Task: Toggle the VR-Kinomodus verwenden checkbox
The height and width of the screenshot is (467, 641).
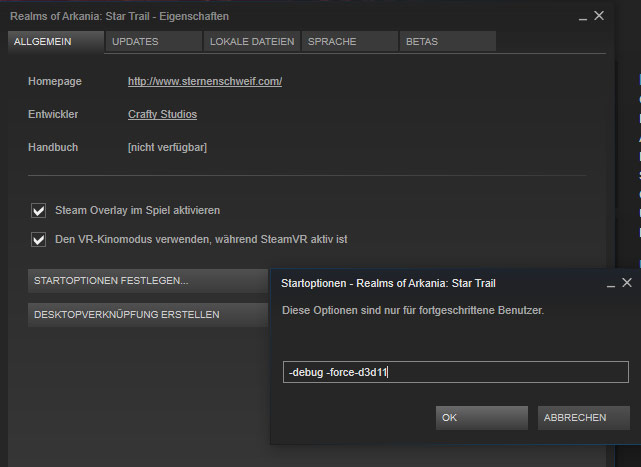Action: pyautogui.click(x=39, y=240)
